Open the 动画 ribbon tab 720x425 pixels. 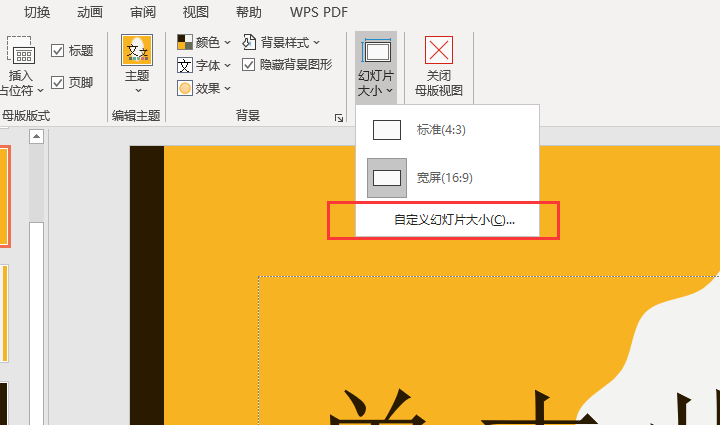[90, 12]
